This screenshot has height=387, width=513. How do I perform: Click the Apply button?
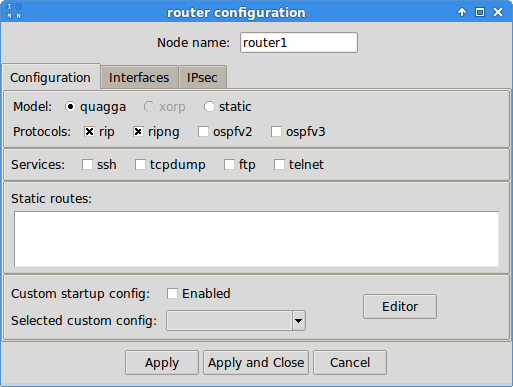pyautogui.click(x=162, y=362)
